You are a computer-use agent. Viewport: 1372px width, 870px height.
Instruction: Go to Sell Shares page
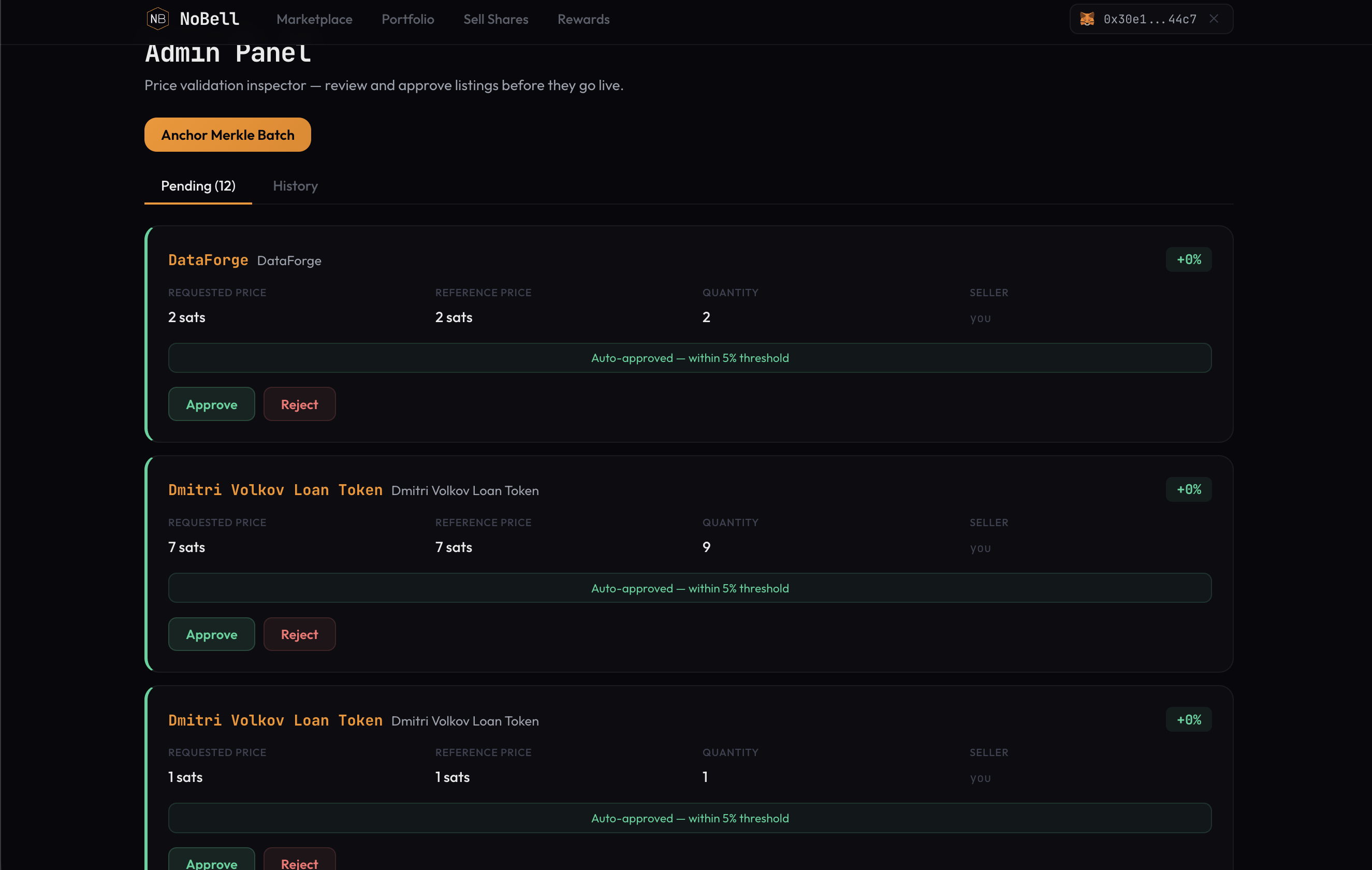coord(495,19)
